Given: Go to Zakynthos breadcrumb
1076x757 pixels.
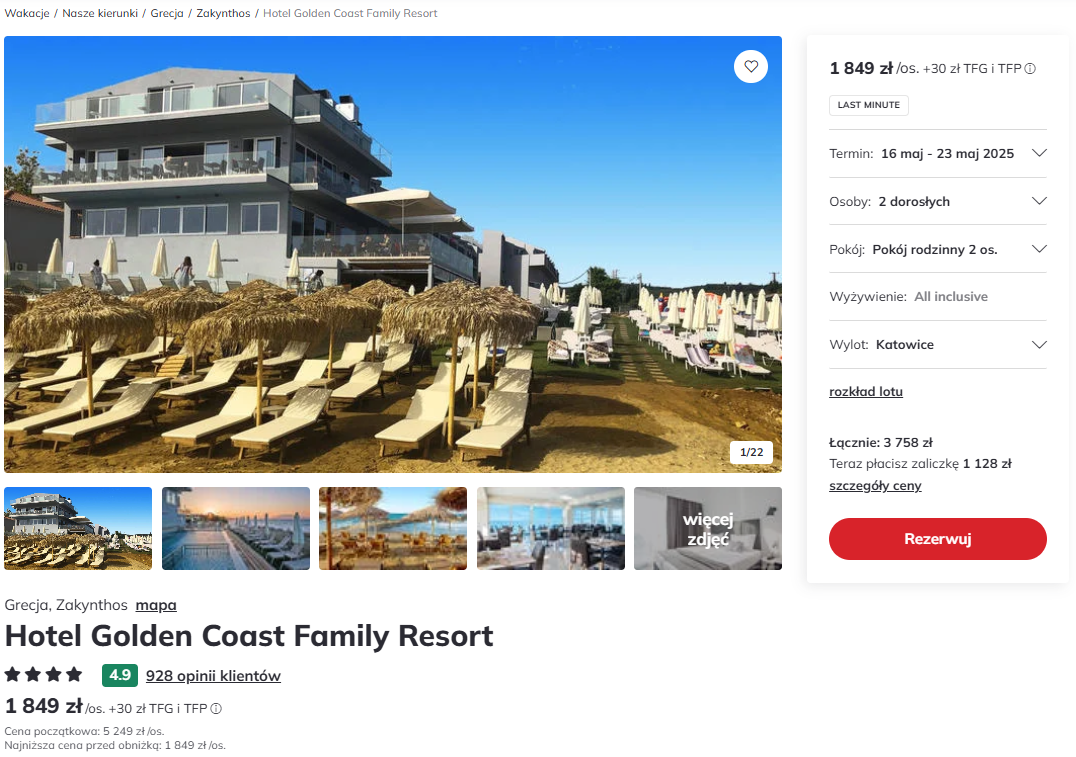Looking at the screenshot, I should pos(223,13).
